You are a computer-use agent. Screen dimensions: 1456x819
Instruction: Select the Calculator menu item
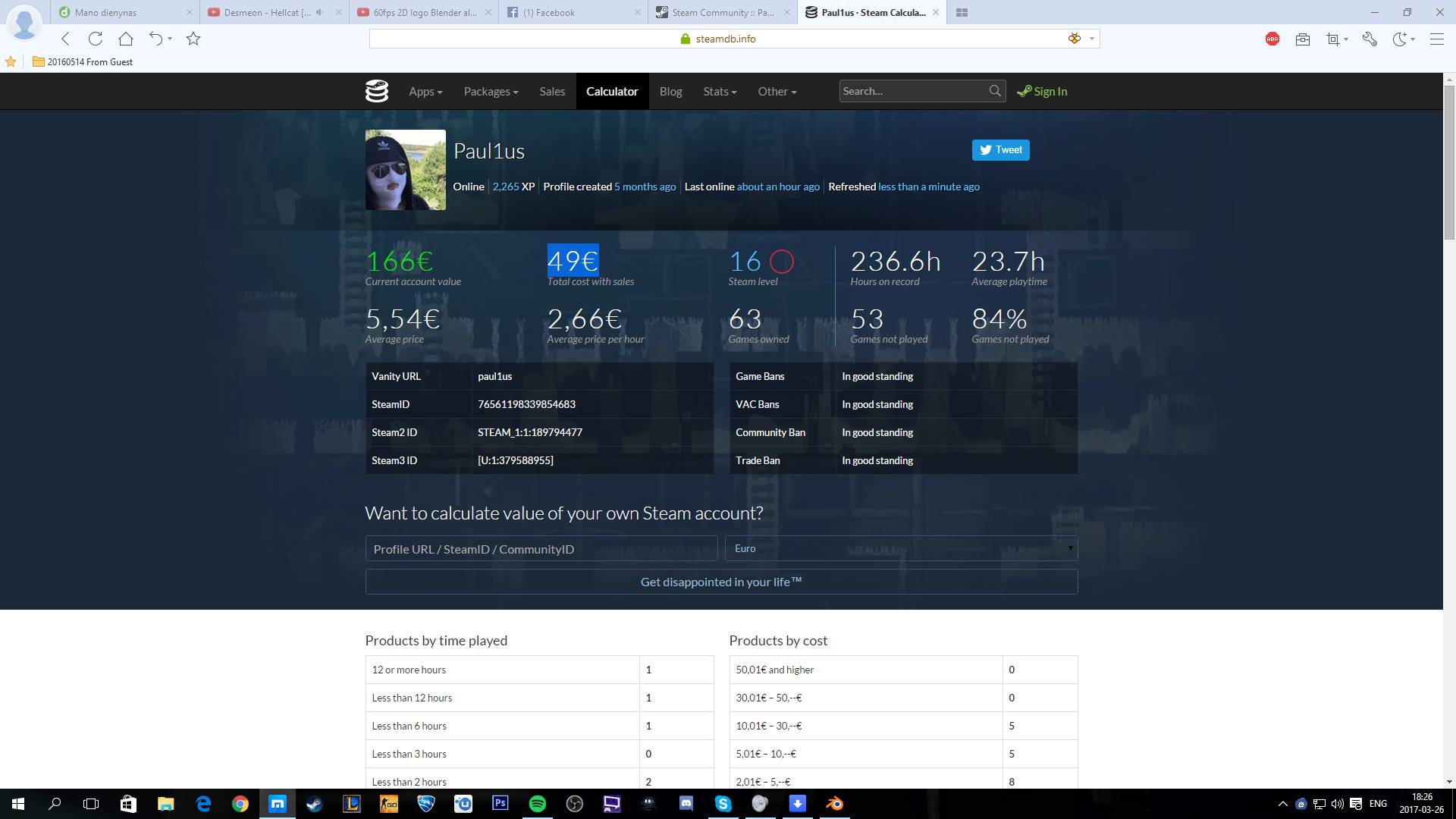pyautogui.click(x=612, y=91)
